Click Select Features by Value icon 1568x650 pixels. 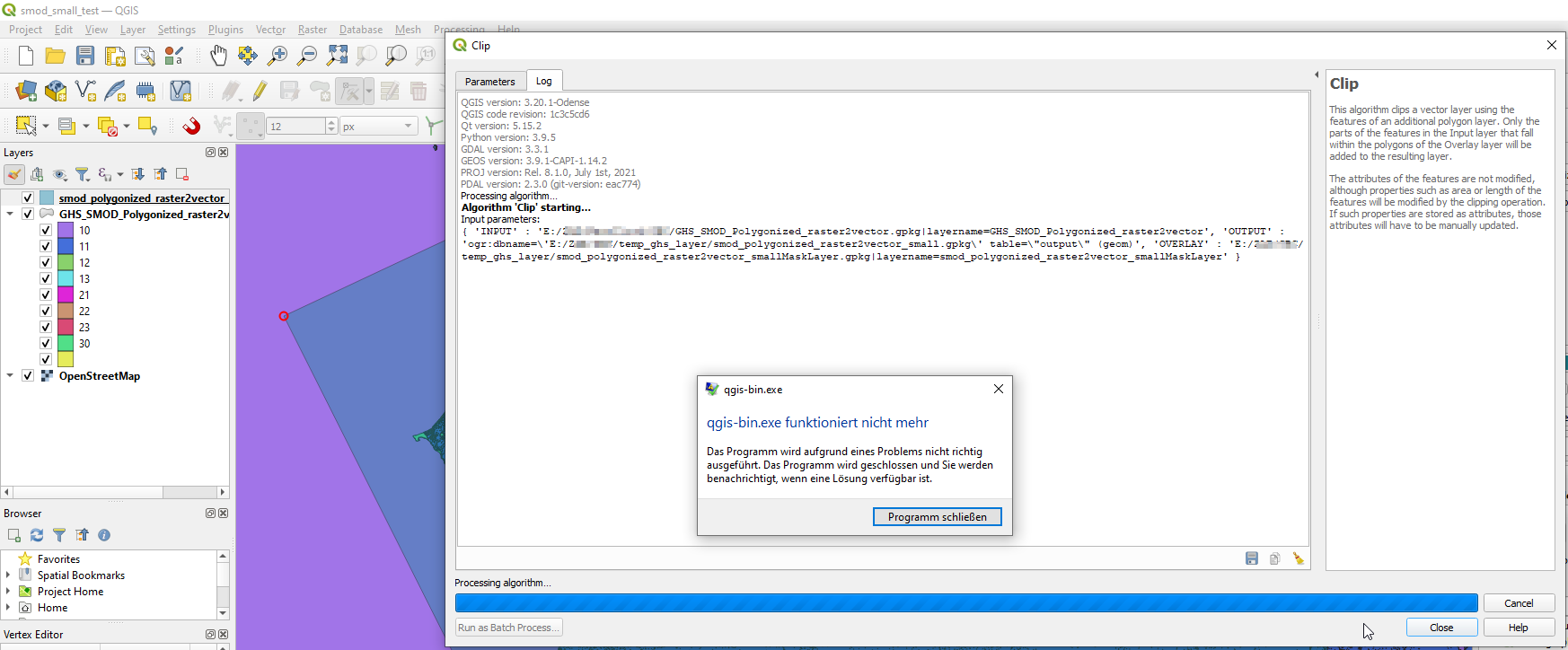coord(66,126)
